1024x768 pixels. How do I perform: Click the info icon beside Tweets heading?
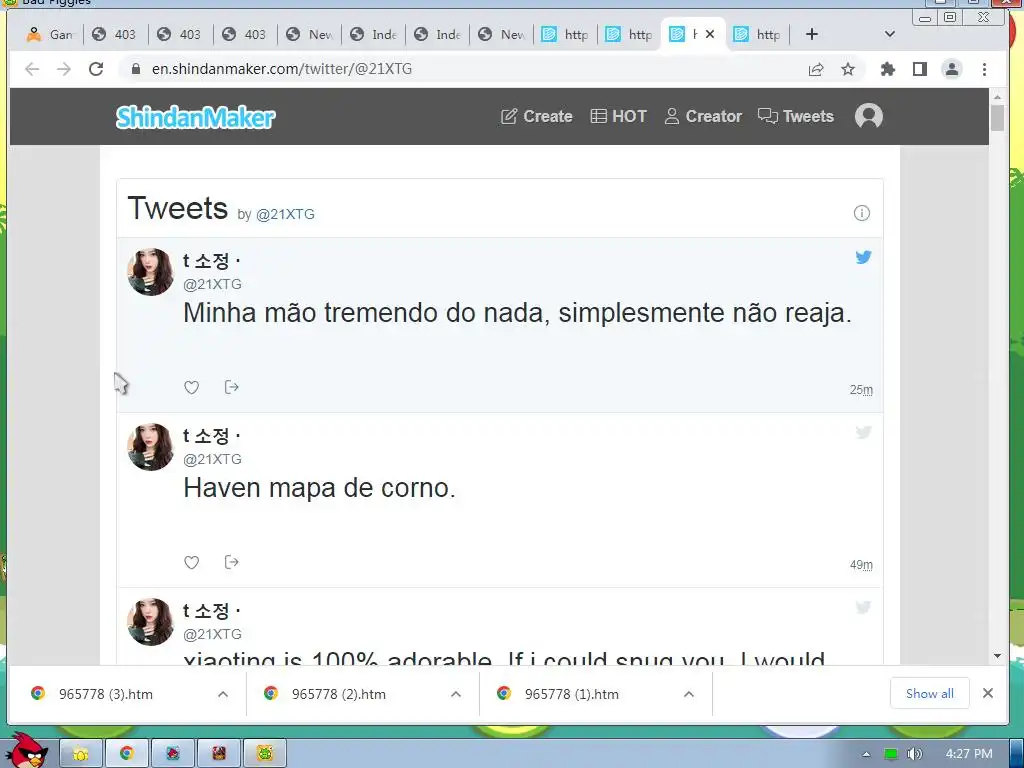(x=861, y=213)
